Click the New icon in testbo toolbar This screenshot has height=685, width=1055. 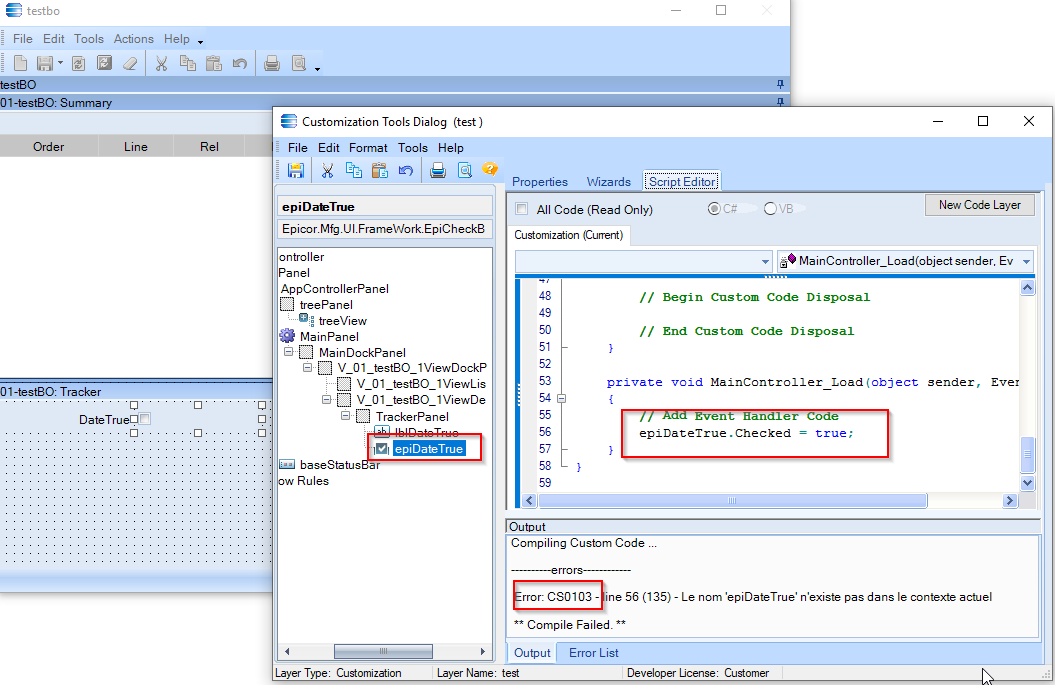21,63
